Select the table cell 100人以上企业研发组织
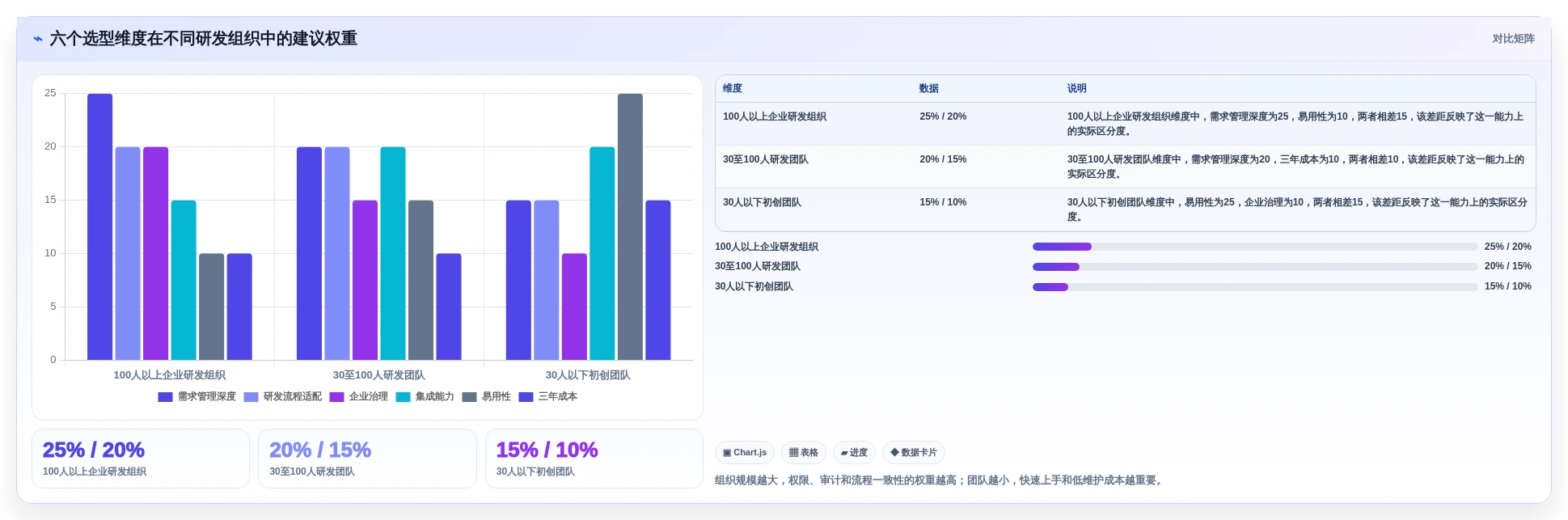This screenshot has width=1568, height=520. (775, 116)
